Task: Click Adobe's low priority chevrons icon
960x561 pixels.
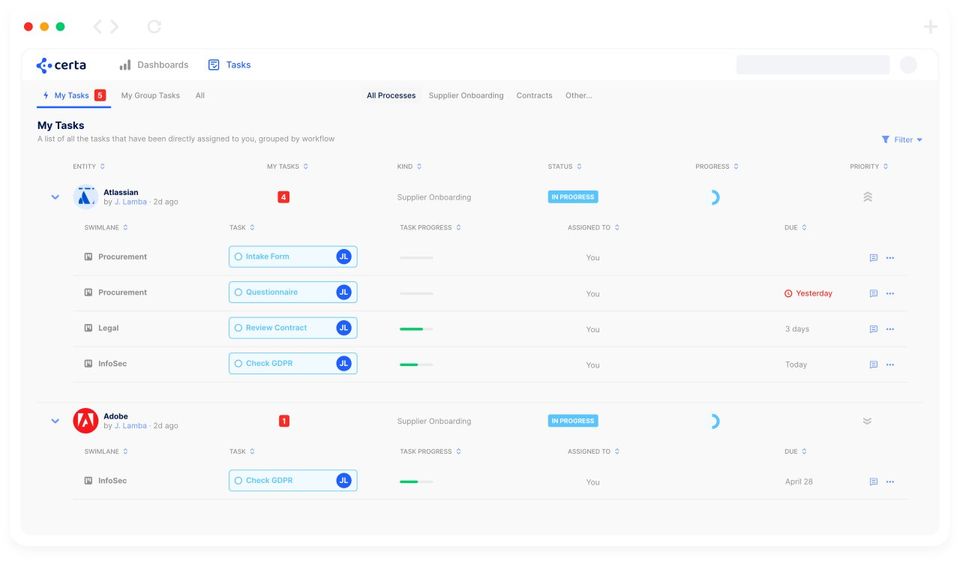Action: (867, 421)
